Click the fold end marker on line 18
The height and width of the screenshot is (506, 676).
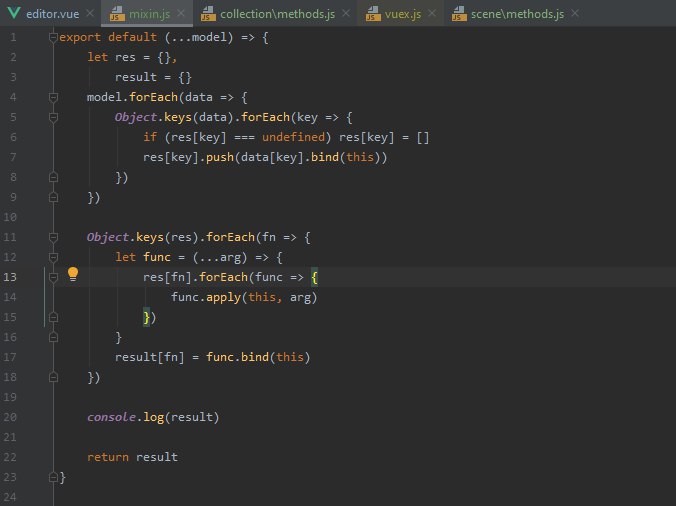click(53, 377)
